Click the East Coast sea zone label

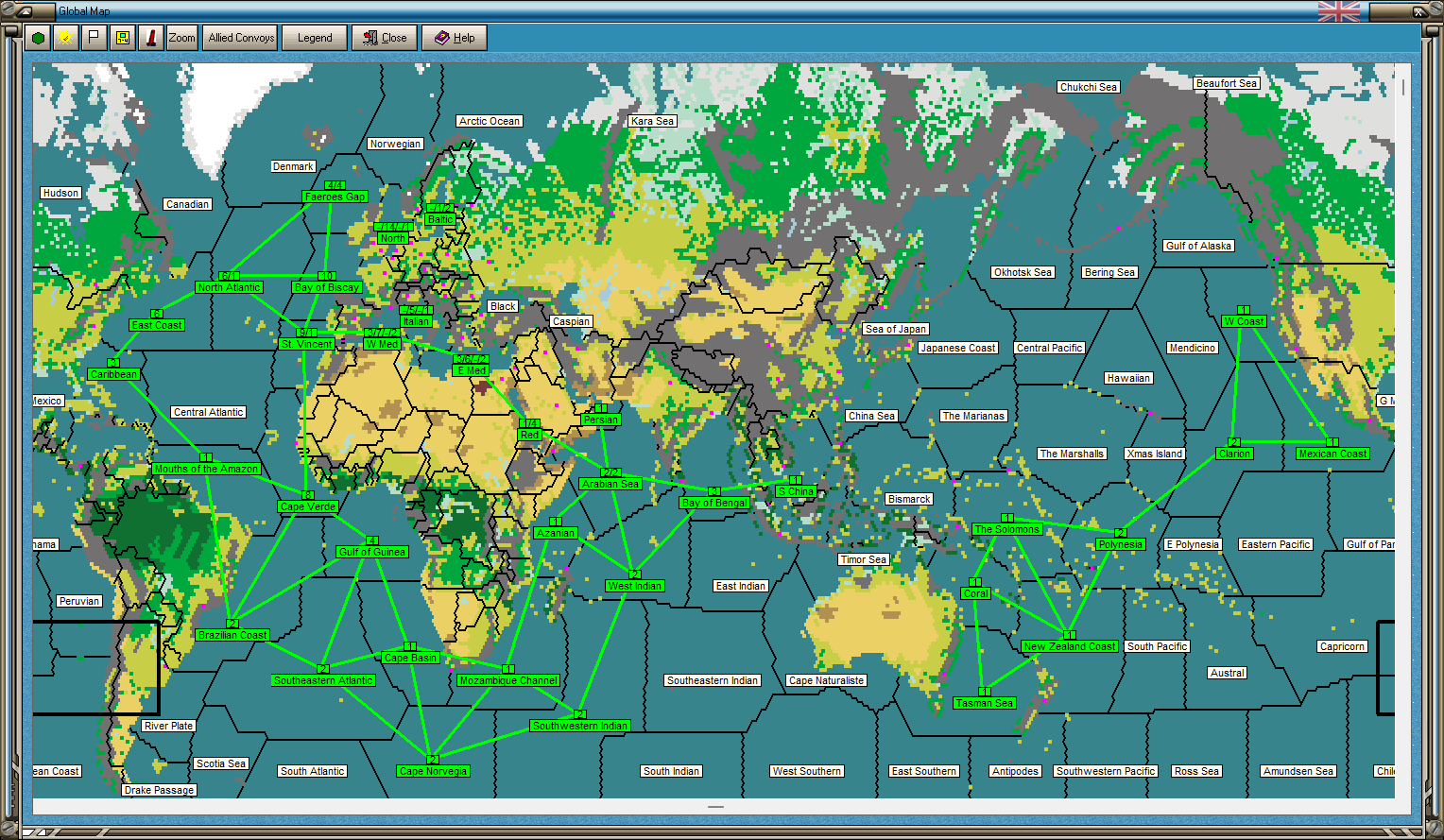click(157, 325)
